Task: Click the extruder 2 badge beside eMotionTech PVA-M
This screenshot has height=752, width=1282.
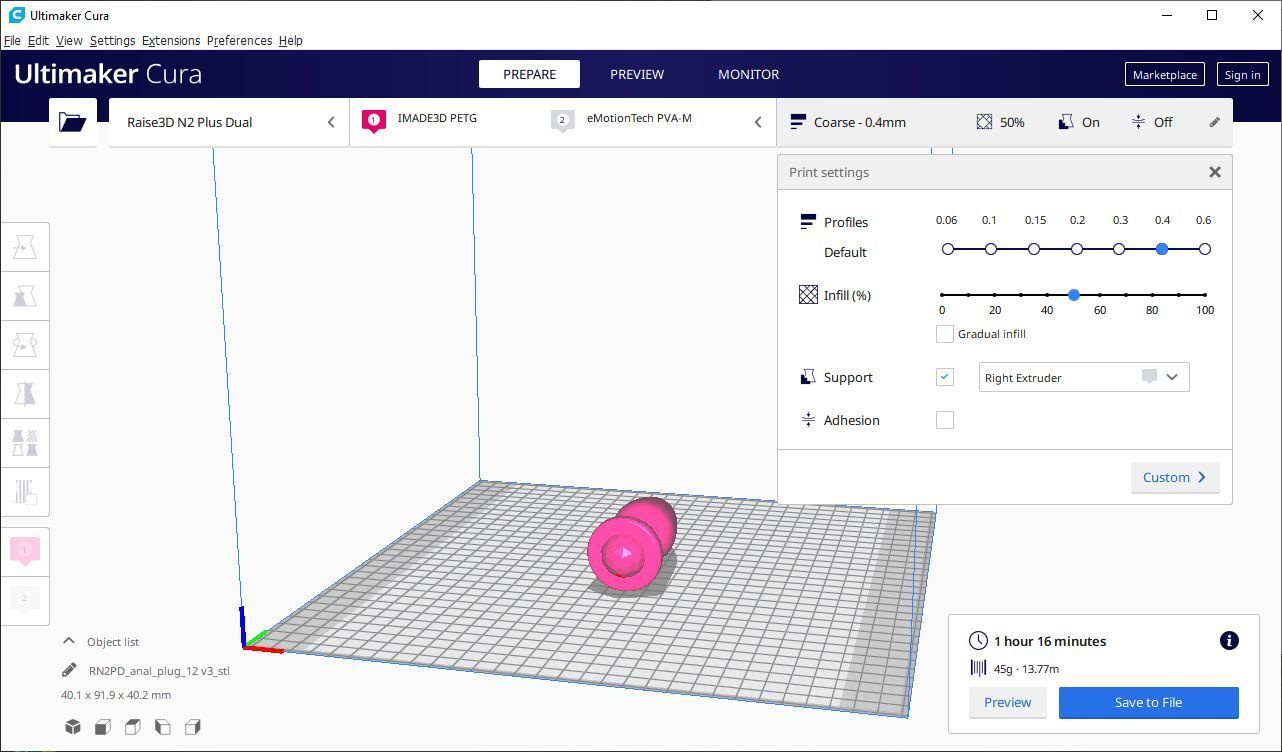Action: coord(562,122)
